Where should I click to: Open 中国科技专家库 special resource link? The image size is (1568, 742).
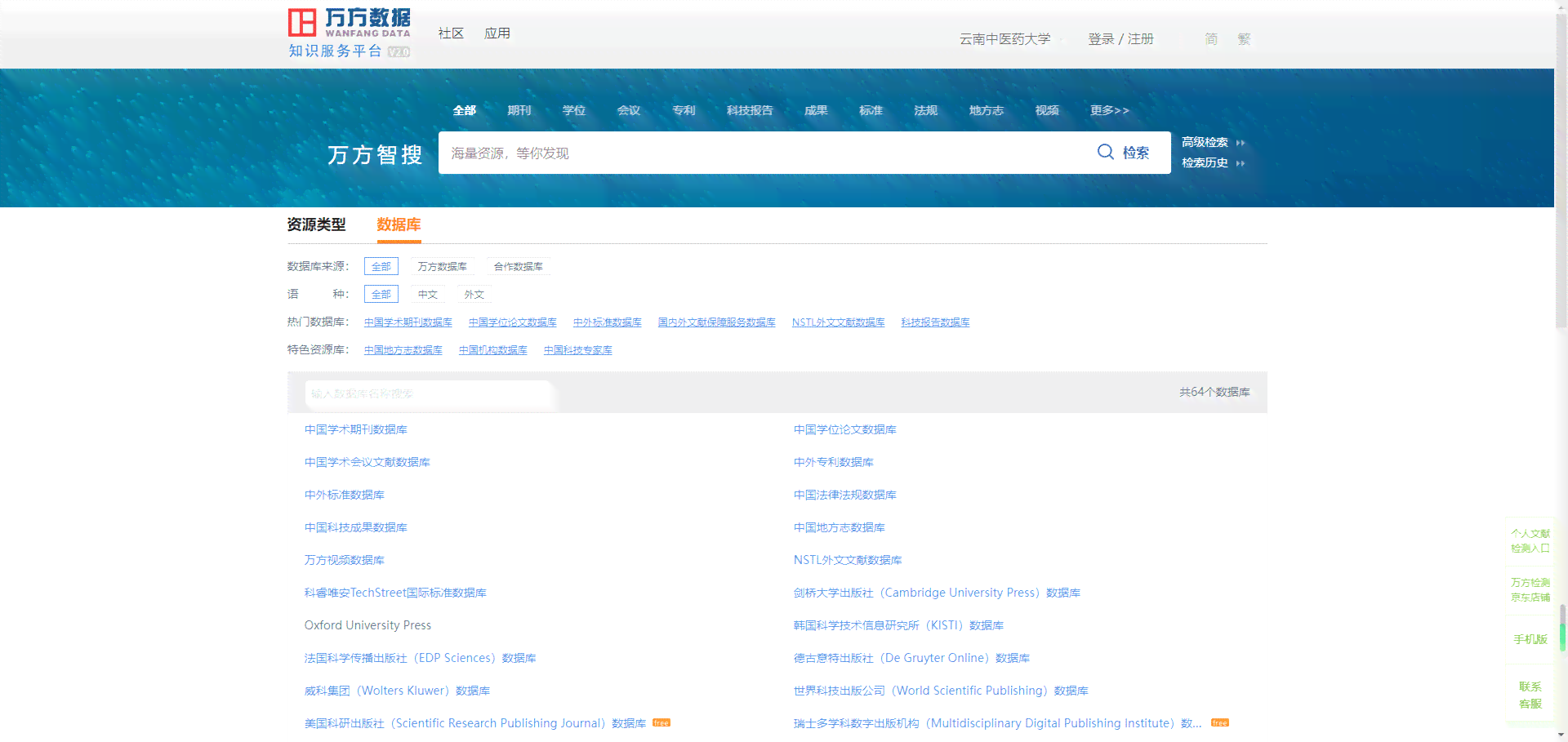coord(578,350)
